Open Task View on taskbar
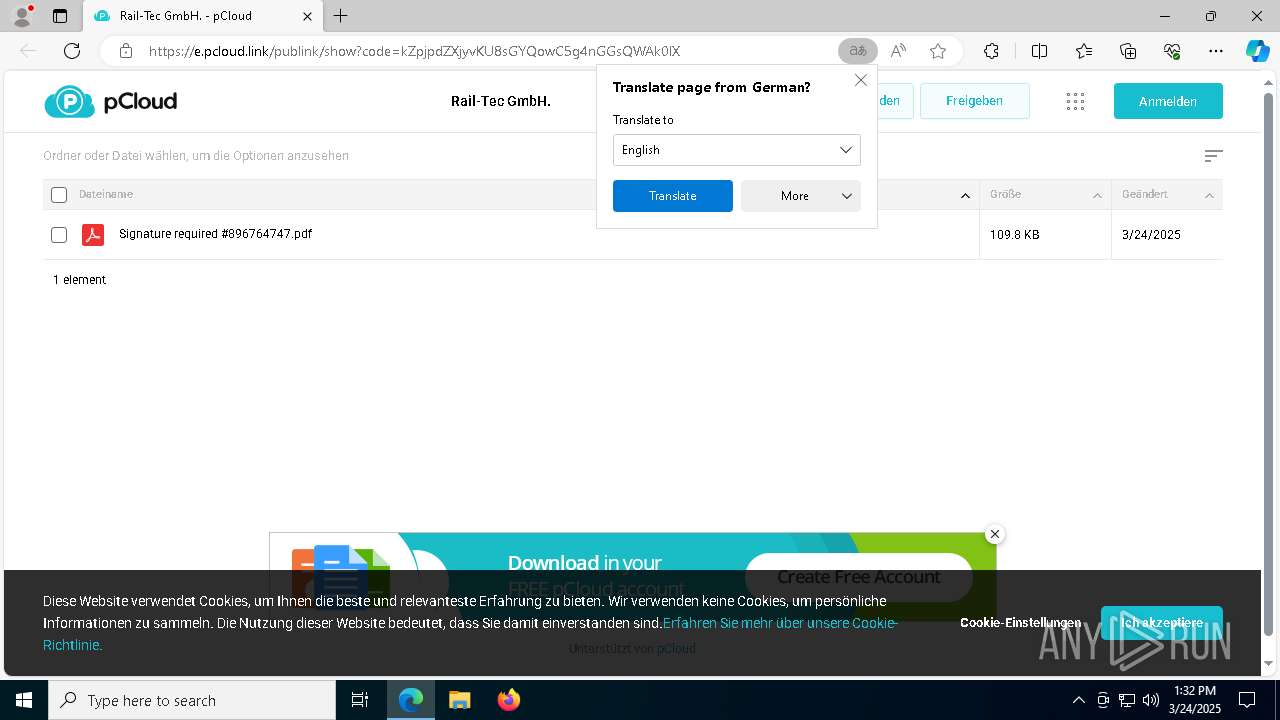This screenshot has height=720, width=1280. (360, 700)
